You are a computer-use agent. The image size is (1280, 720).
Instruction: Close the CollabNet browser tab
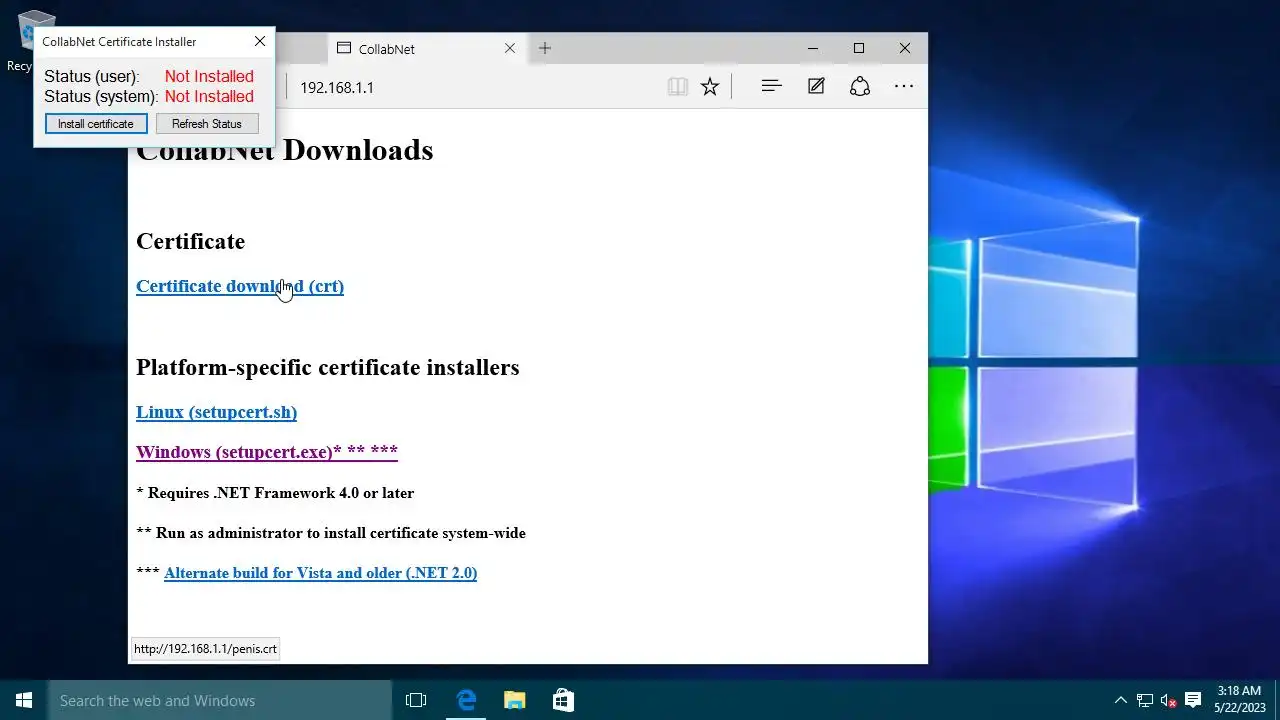click(510, 48)
